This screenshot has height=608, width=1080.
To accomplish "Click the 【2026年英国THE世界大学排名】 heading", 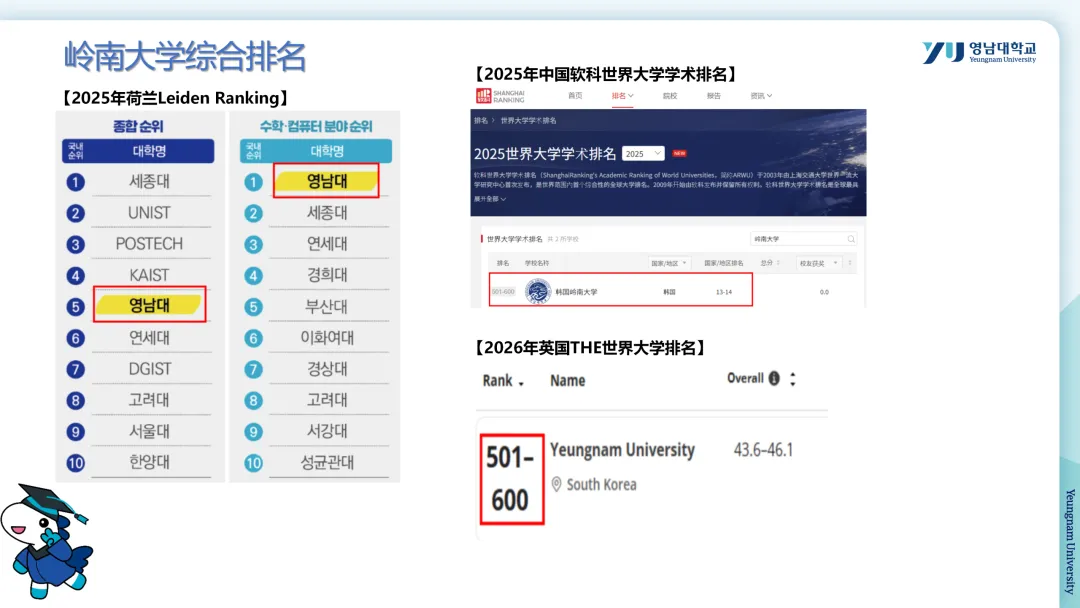I will coord(590,348).
